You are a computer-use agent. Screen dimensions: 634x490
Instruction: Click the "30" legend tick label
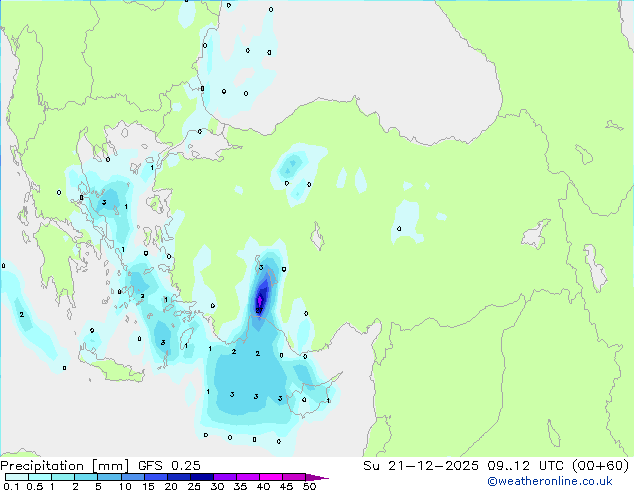217,486
